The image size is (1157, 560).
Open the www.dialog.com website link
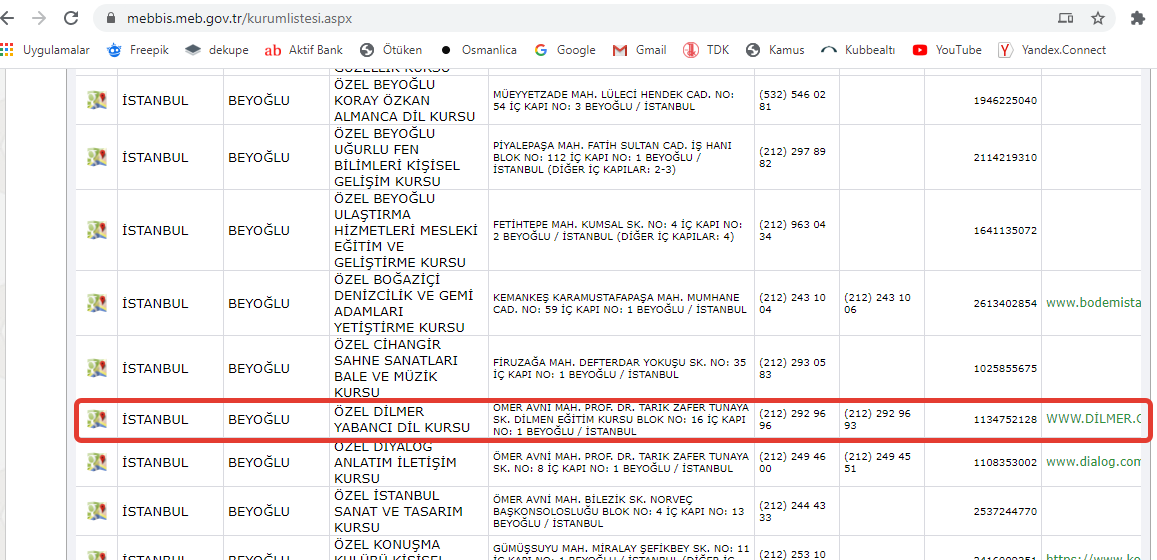click(1094, 462)
